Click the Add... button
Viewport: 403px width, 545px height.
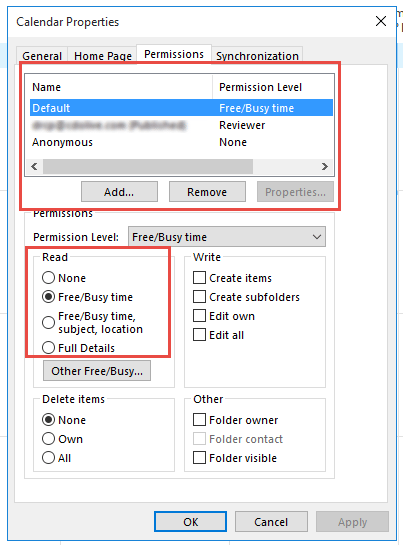point(119,192)
